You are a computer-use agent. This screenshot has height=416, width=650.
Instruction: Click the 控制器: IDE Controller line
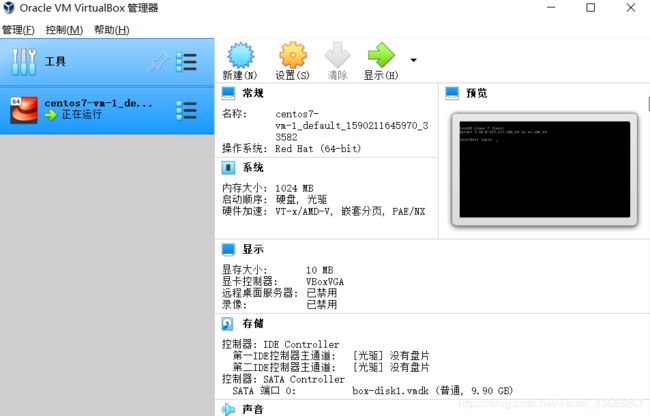[281, 344]
